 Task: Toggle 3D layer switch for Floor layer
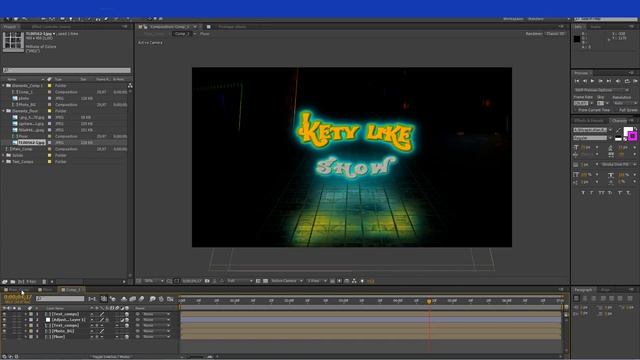127,337
